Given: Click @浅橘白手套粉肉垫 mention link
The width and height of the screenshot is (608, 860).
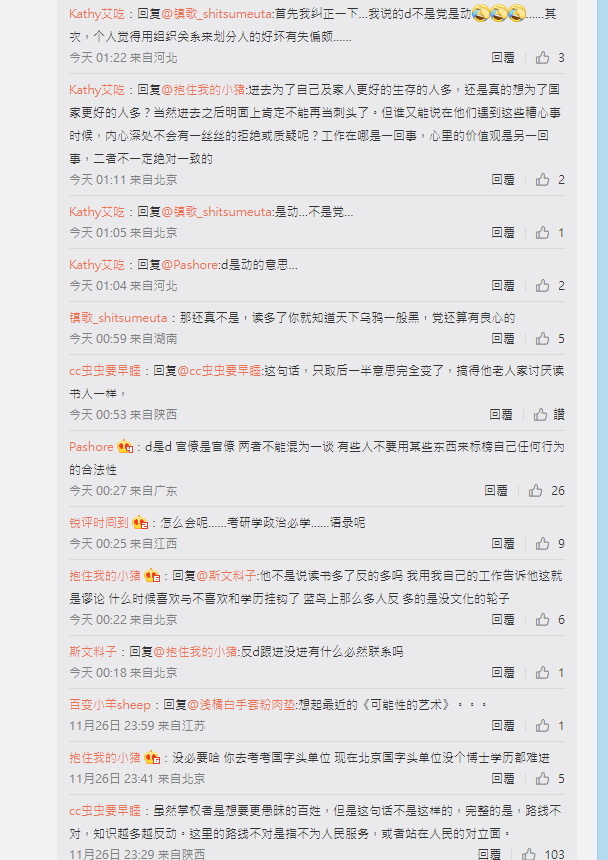Looking at the screenshot, I should coord(241,704).
